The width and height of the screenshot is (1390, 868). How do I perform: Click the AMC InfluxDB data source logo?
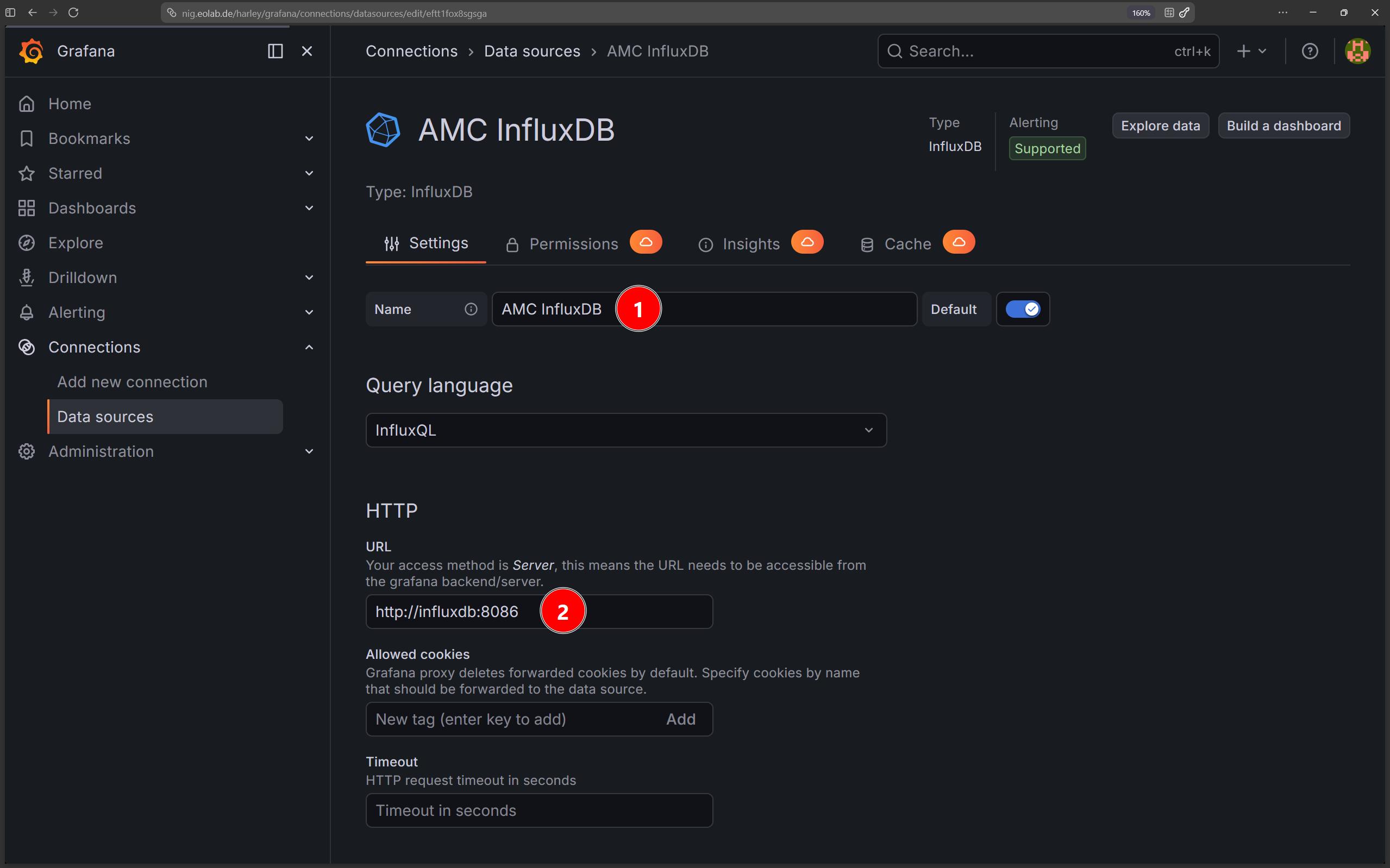[383, 130]
